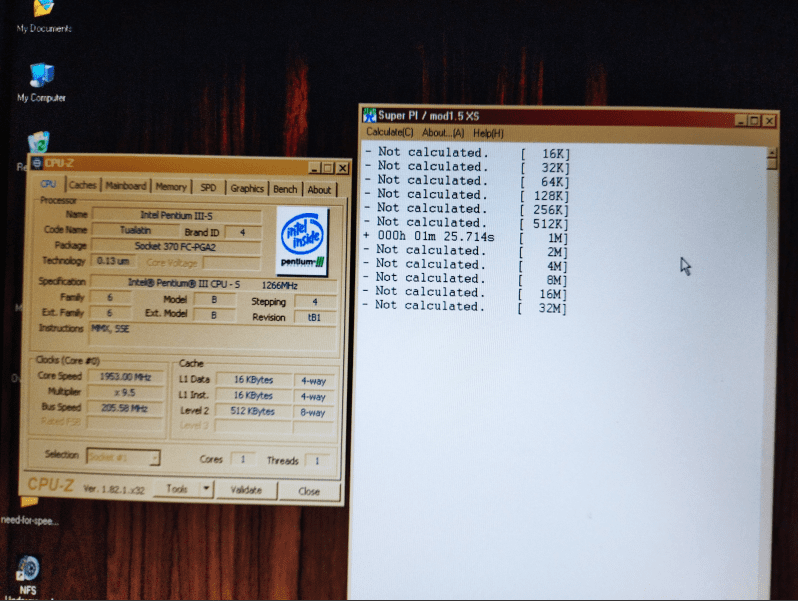Open the About tab in CPU-Z

click(x=319, y=190)
